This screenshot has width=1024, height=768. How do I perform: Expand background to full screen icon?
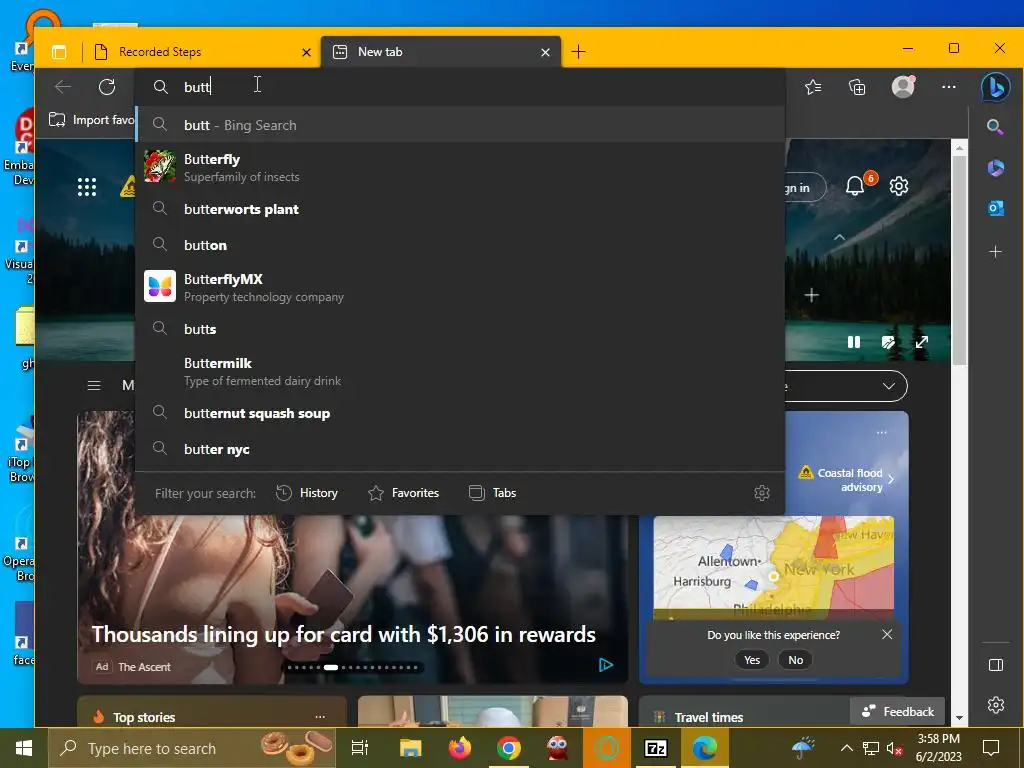pos(921,342)
